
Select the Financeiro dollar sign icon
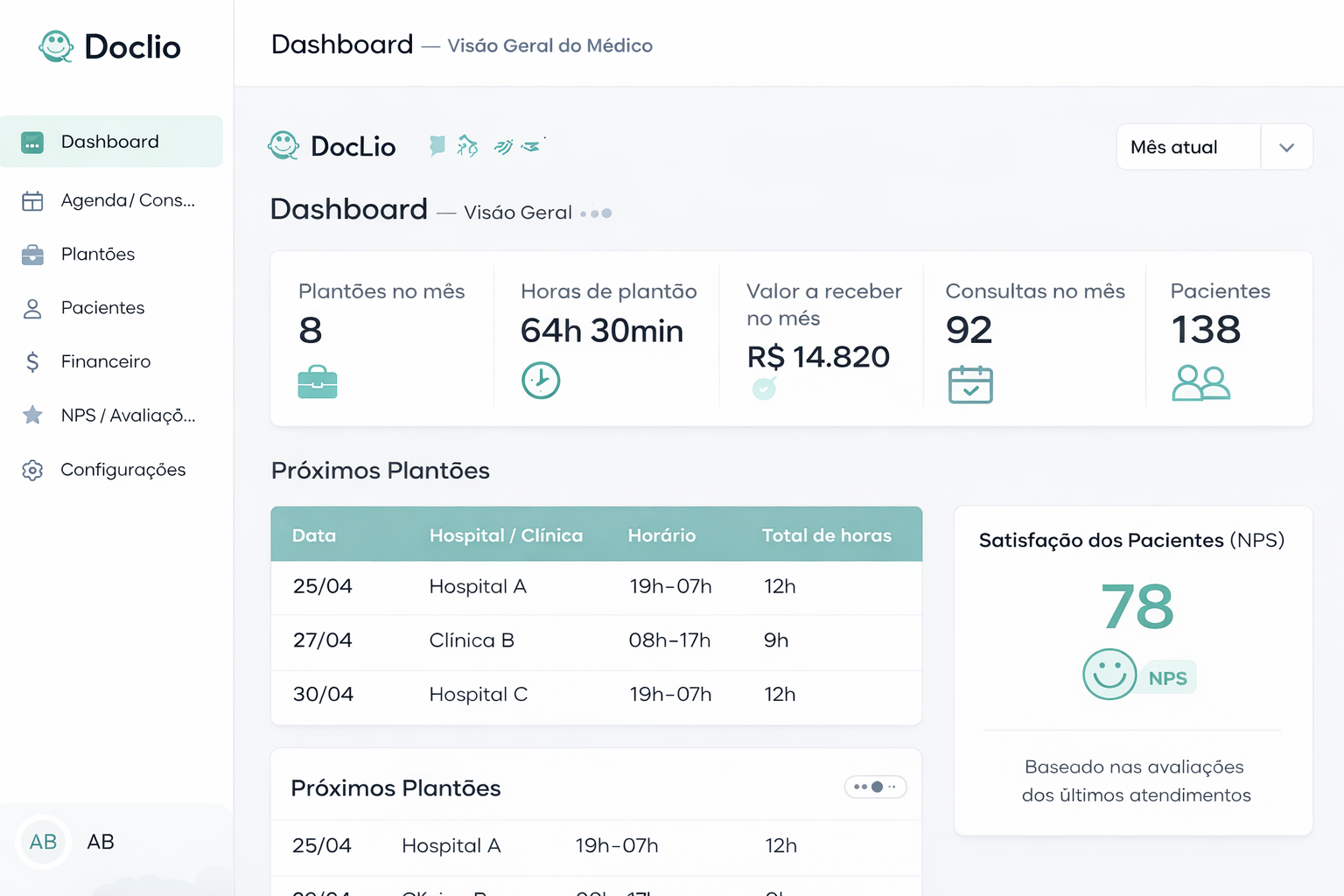32,361
